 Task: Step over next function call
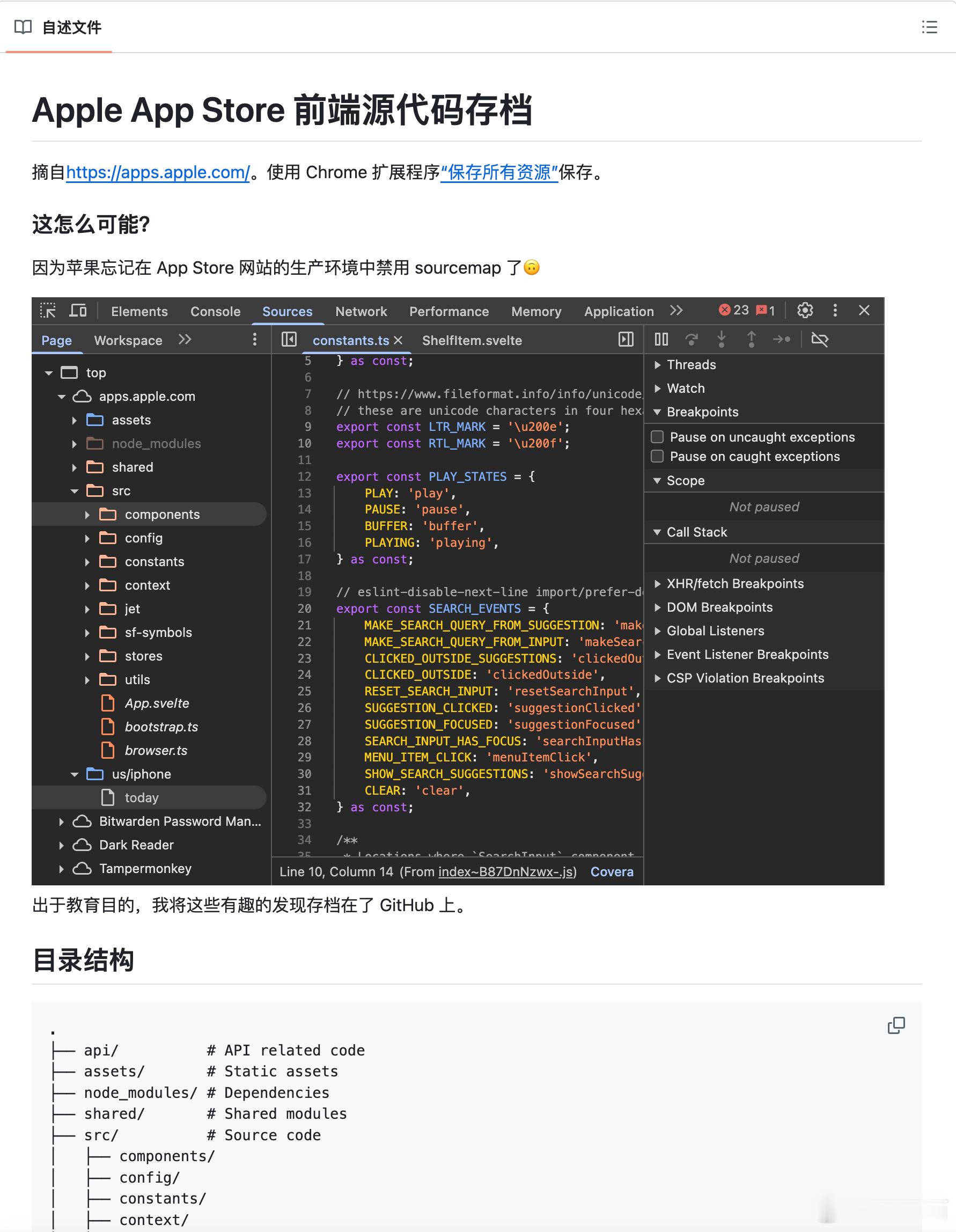(x=692, y=340)
